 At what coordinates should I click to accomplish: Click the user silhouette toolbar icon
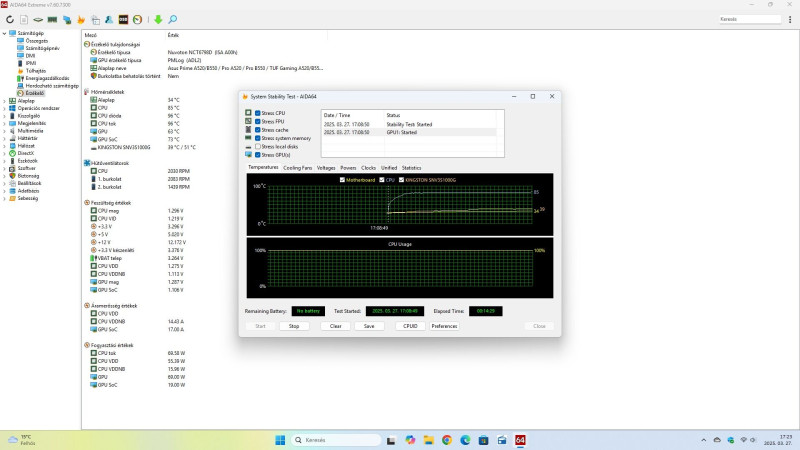(109, 19)
